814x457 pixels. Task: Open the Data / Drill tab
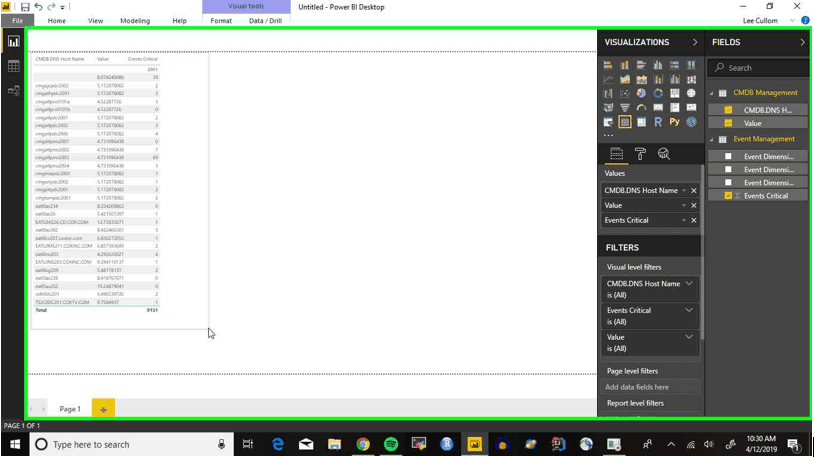point(265,21)
